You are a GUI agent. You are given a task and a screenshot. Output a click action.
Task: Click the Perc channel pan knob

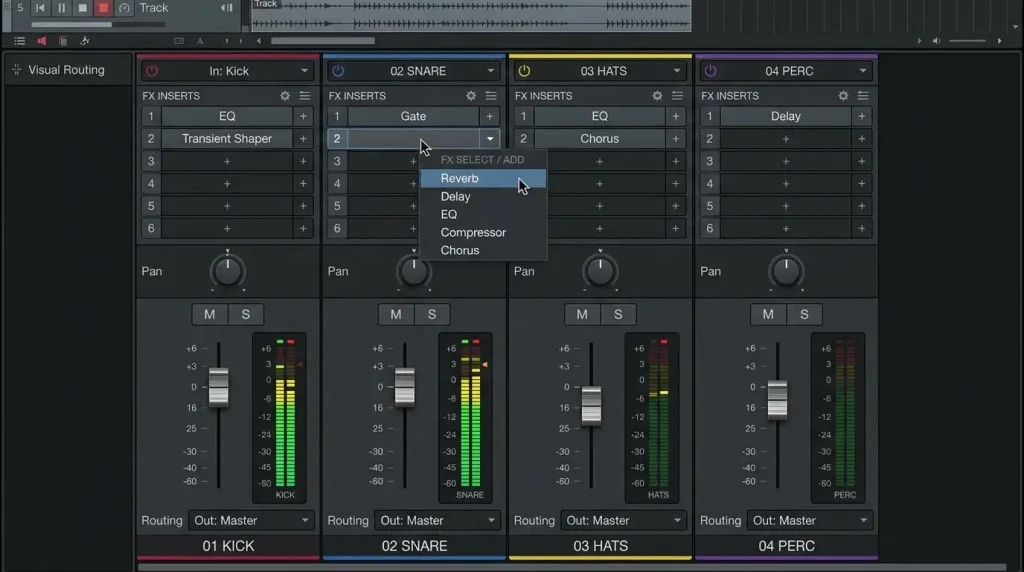tap(786, 272)
